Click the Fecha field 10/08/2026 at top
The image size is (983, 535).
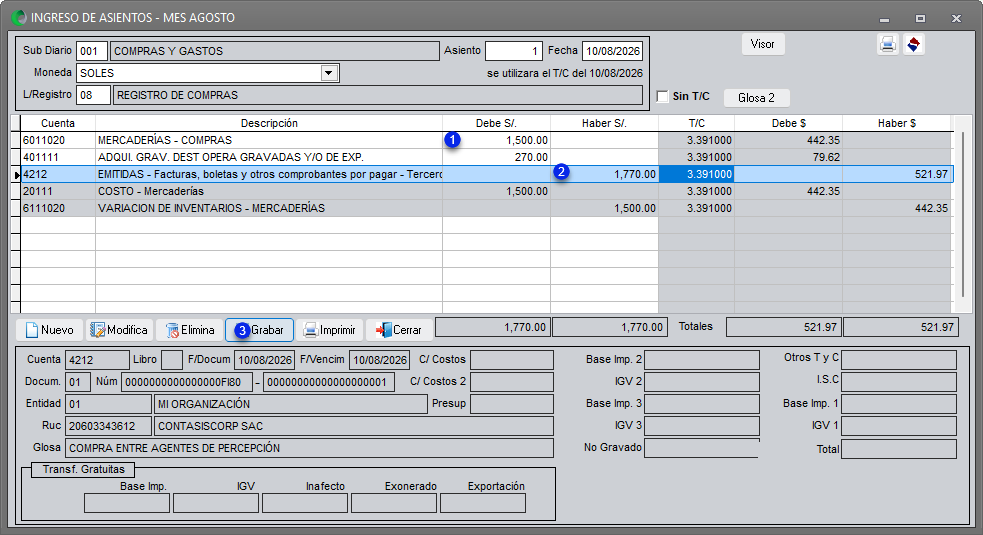coord(612,51)
